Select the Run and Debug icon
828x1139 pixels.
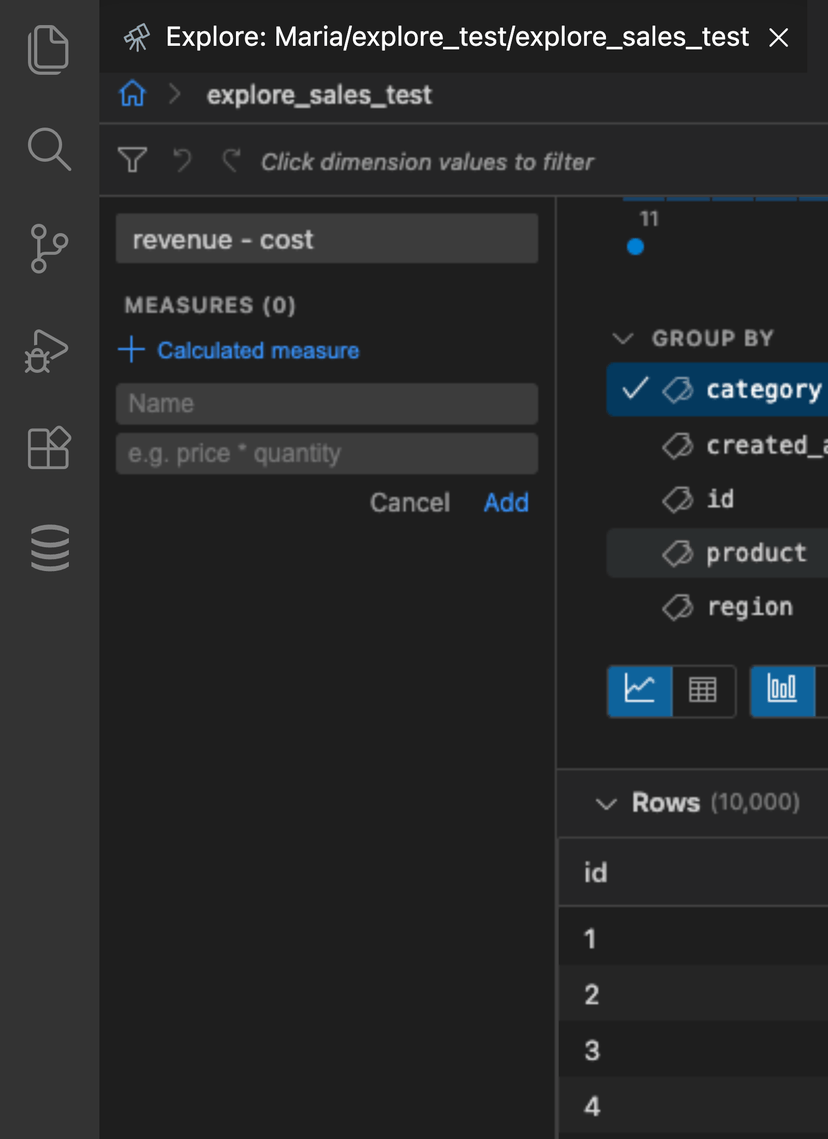coord(49,350)
